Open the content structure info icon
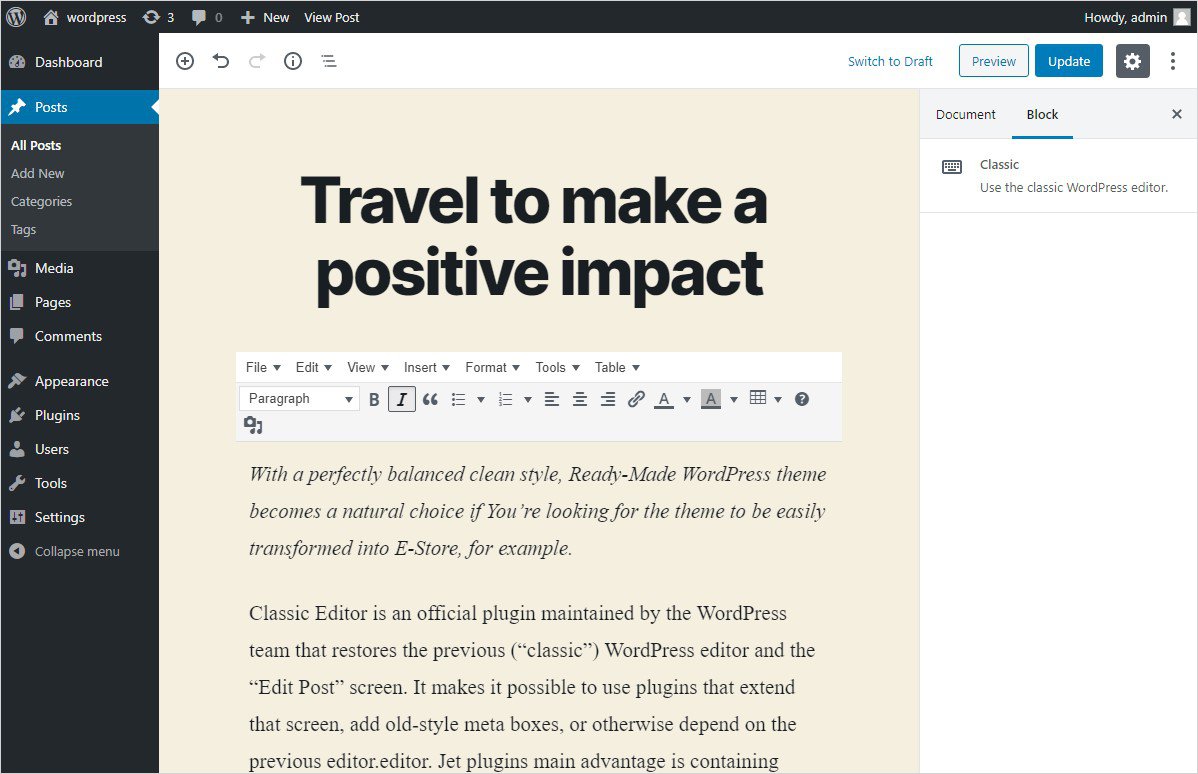Viewport: 1198px width, 774px height. point(293,61)
